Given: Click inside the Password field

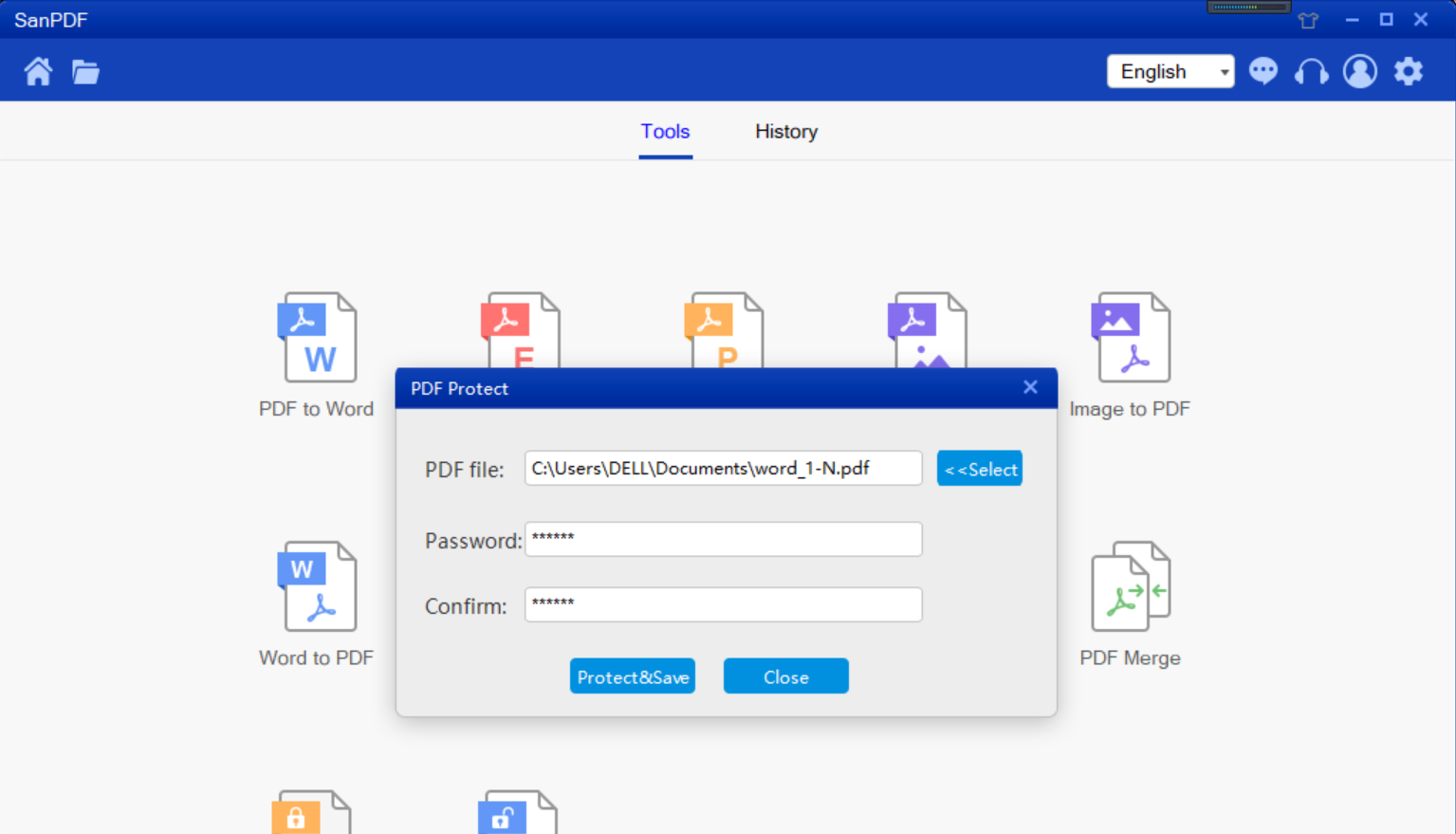Looking at the screenshot, I should coord(723,539).
